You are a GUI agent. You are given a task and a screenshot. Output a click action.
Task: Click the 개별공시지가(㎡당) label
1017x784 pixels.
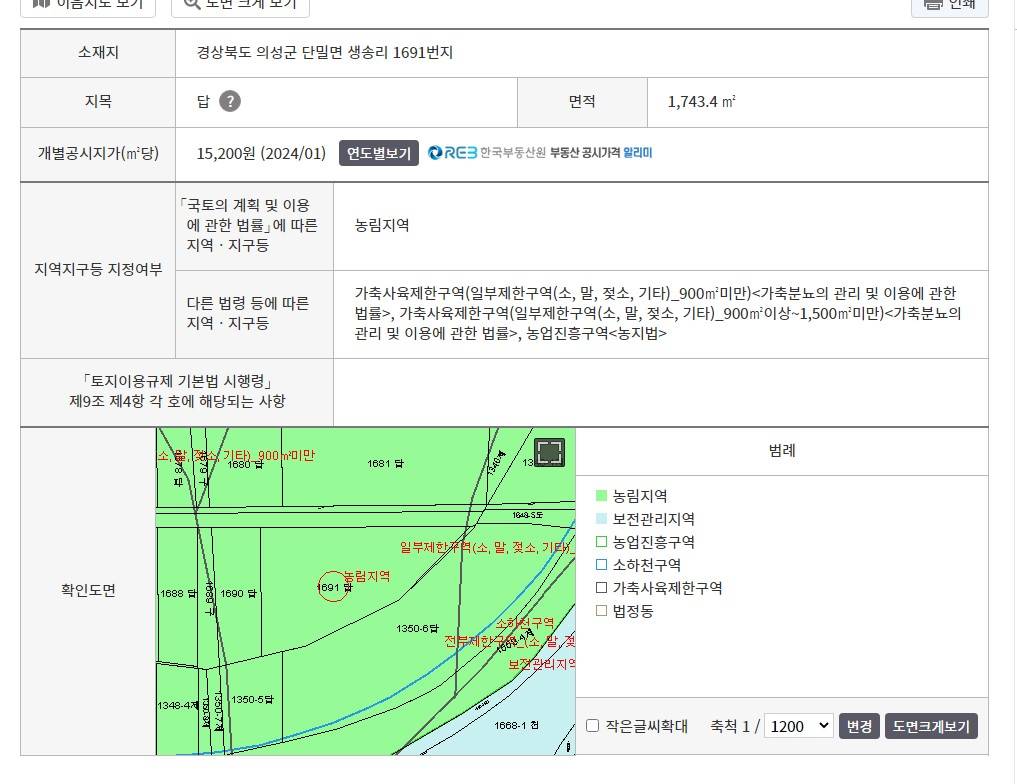coord(98,154)
